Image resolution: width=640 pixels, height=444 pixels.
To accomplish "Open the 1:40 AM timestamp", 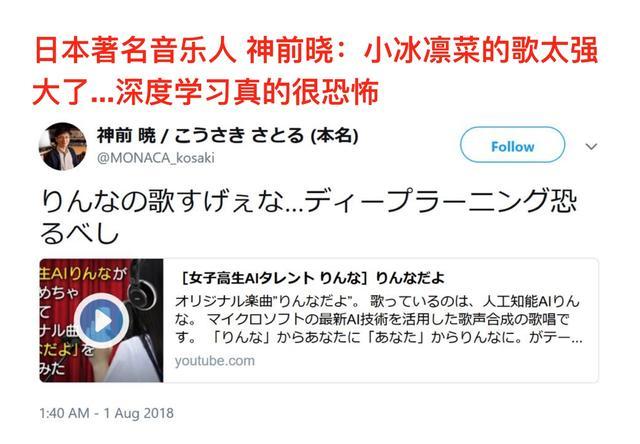I will 64,413.
